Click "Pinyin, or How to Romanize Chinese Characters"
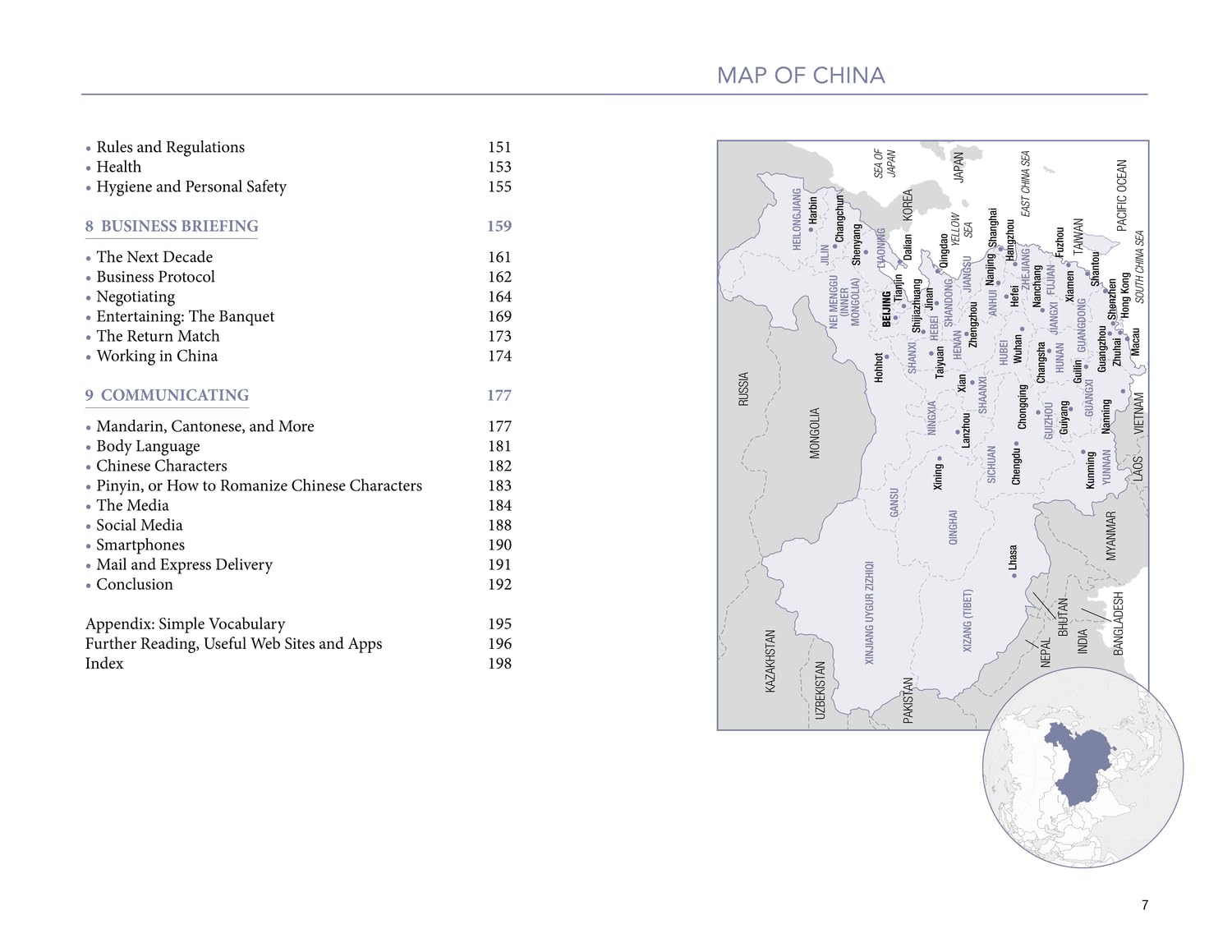The image size is (1232, 952). coord(260,485)
